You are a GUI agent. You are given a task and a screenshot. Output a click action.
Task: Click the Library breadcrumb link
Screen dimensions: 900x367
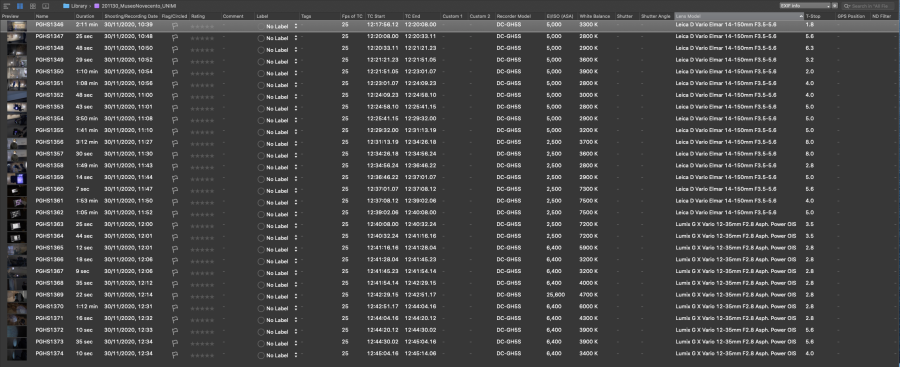(79, 6)
